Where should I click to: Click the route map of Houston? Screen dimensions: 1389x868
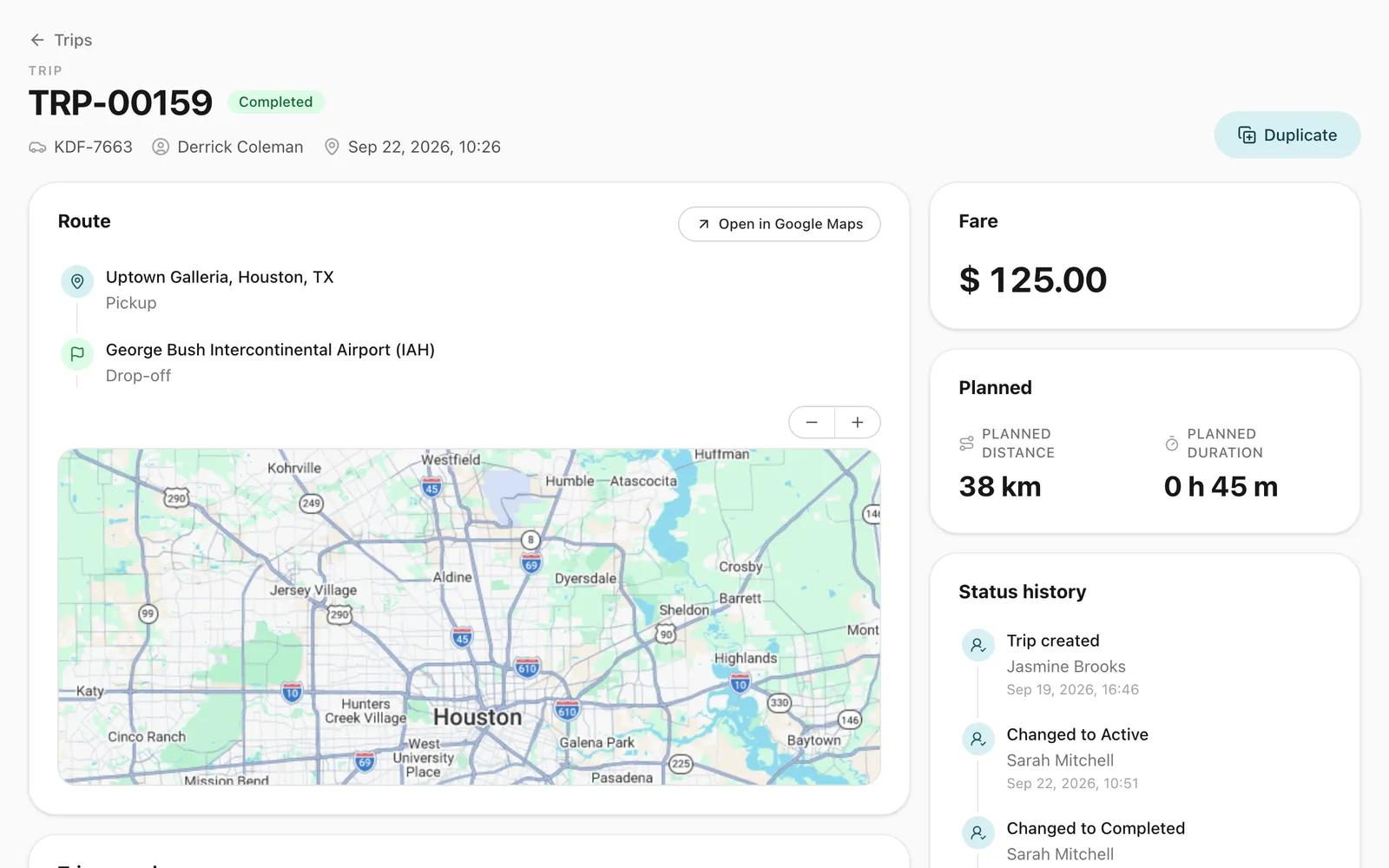469,617
